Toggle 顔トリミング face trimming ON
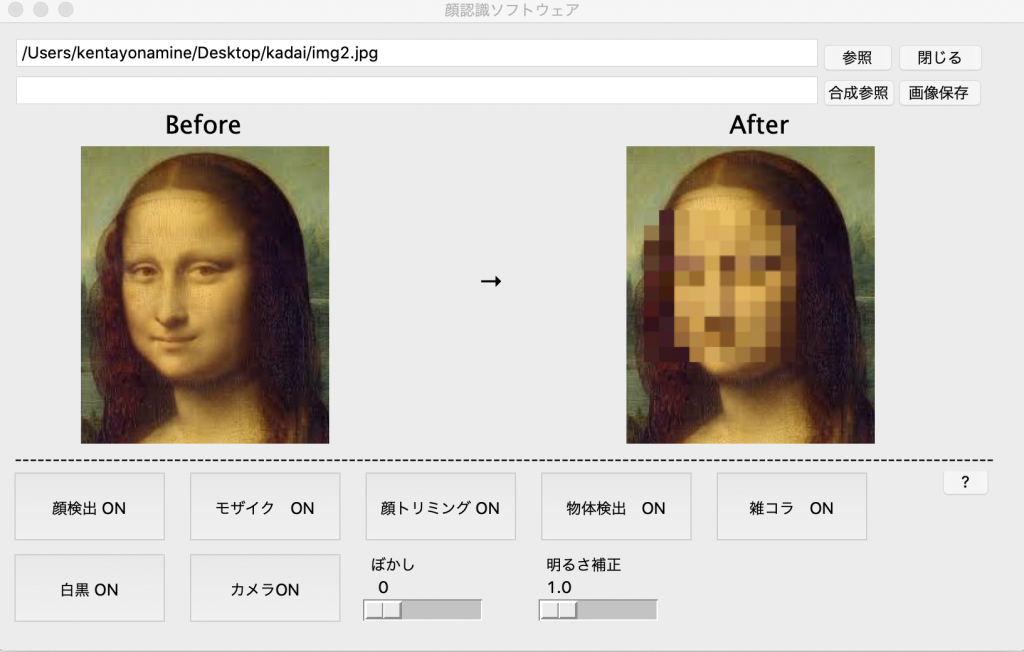Image resolution: width=1024 pixels, height=652 pixels. click(x=441, y=507)
